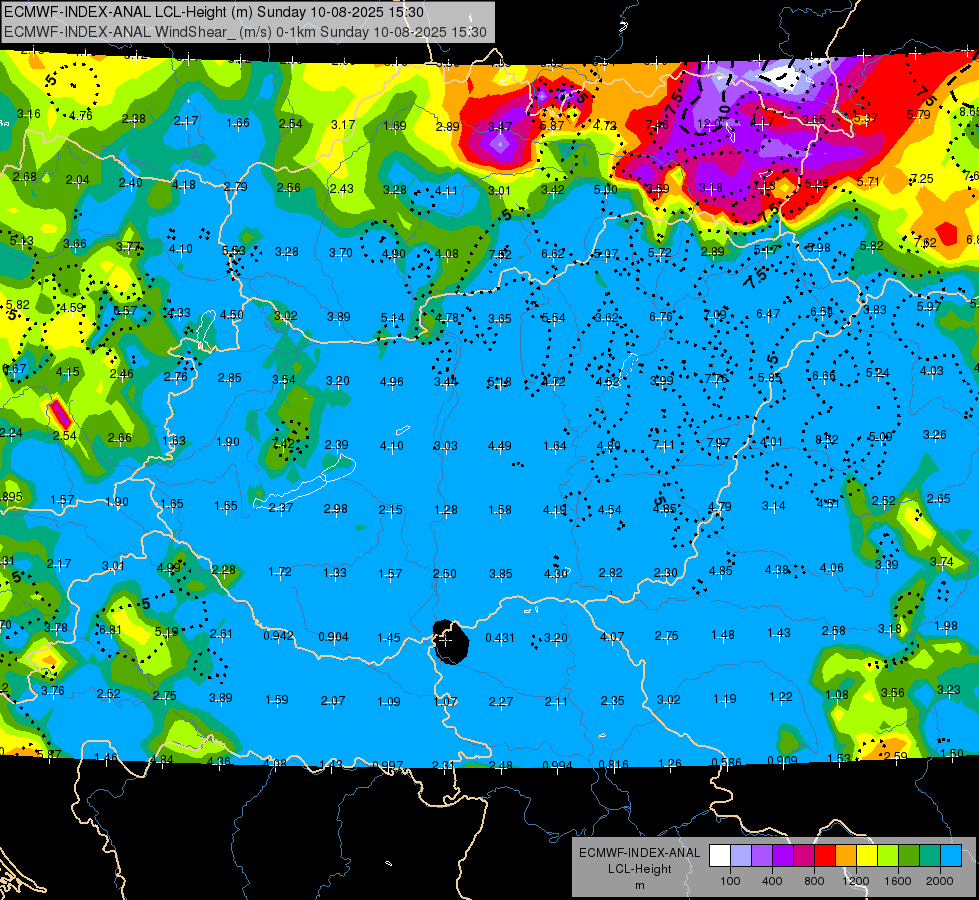The image size is (979, 900).
Task: Click the yellow swatch in the legend
Action: (867, 855)
